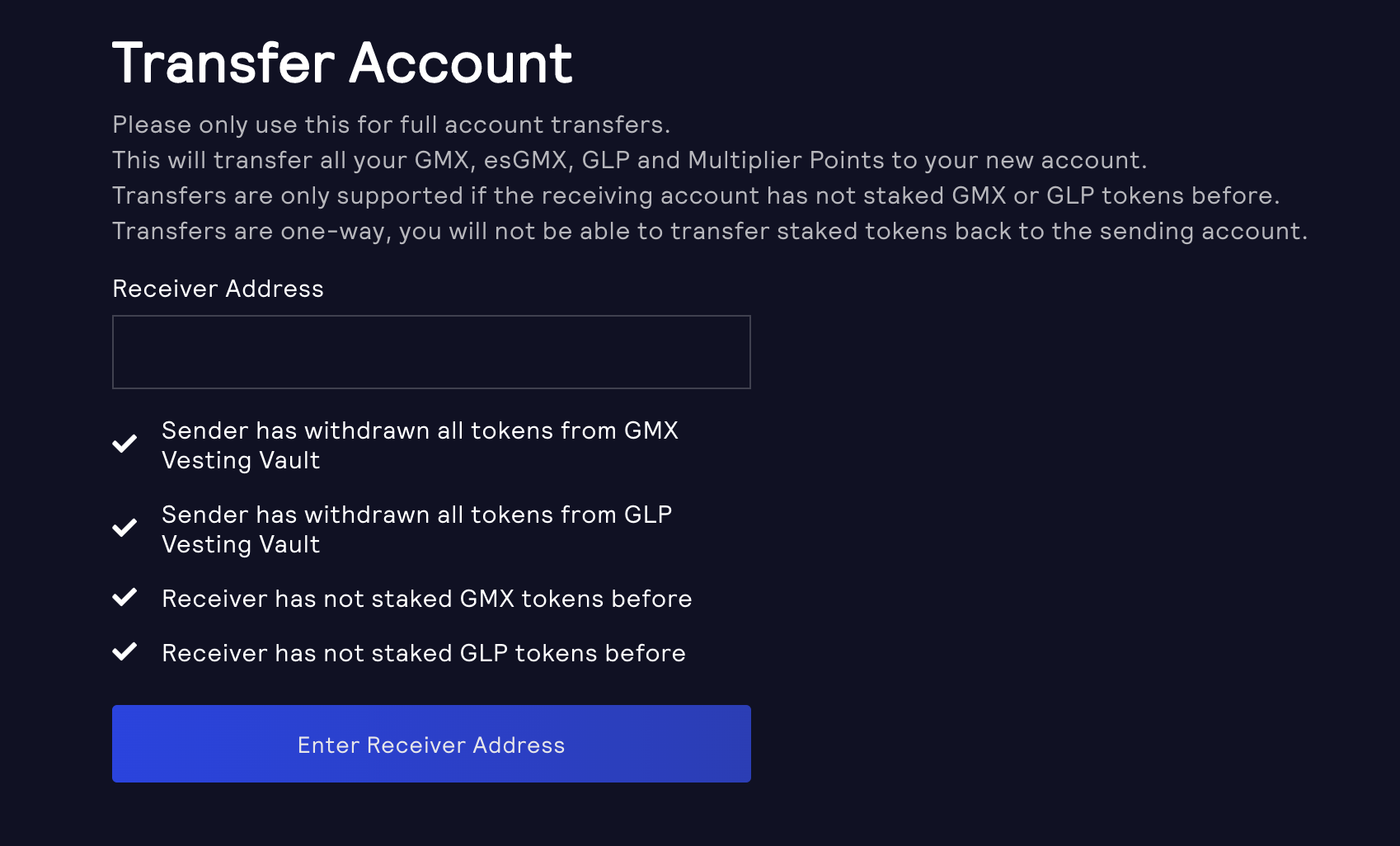Click the 'Transfers are only supported' sentence
This screenshot has width=1400, height=846.
click(x=695, y=195)
